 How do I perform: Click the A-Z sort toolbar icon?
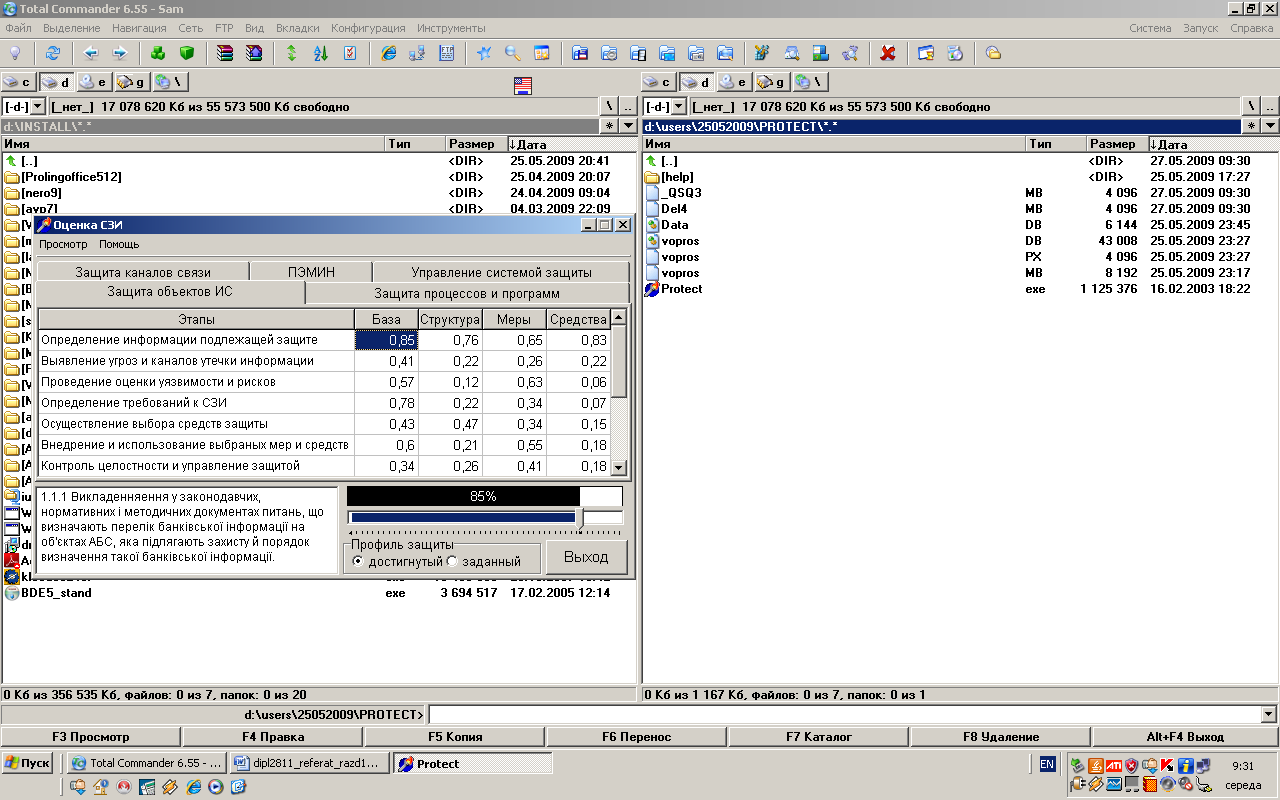pos(321,53)
